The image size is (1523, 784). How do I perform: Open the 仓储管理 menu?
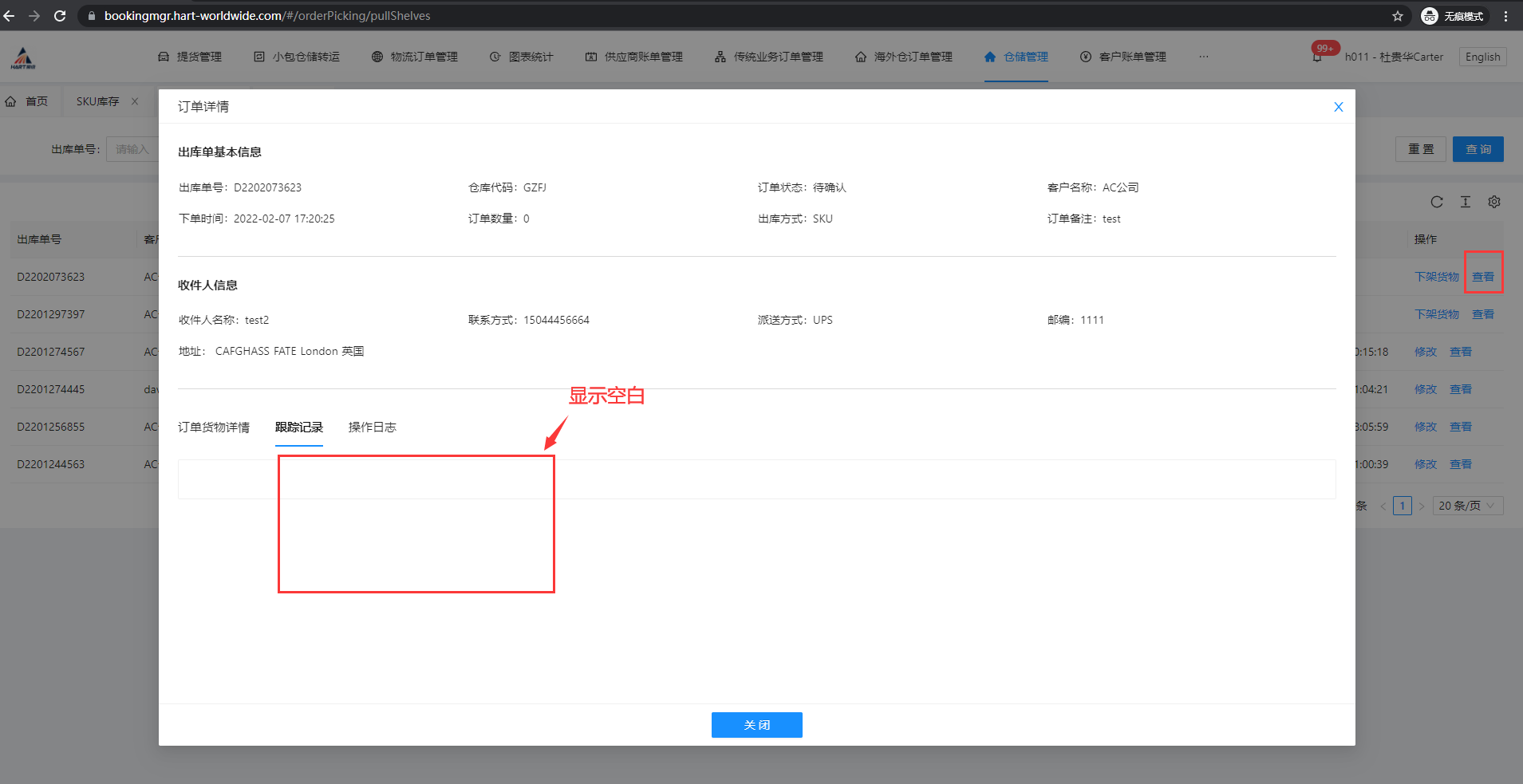1016,57
